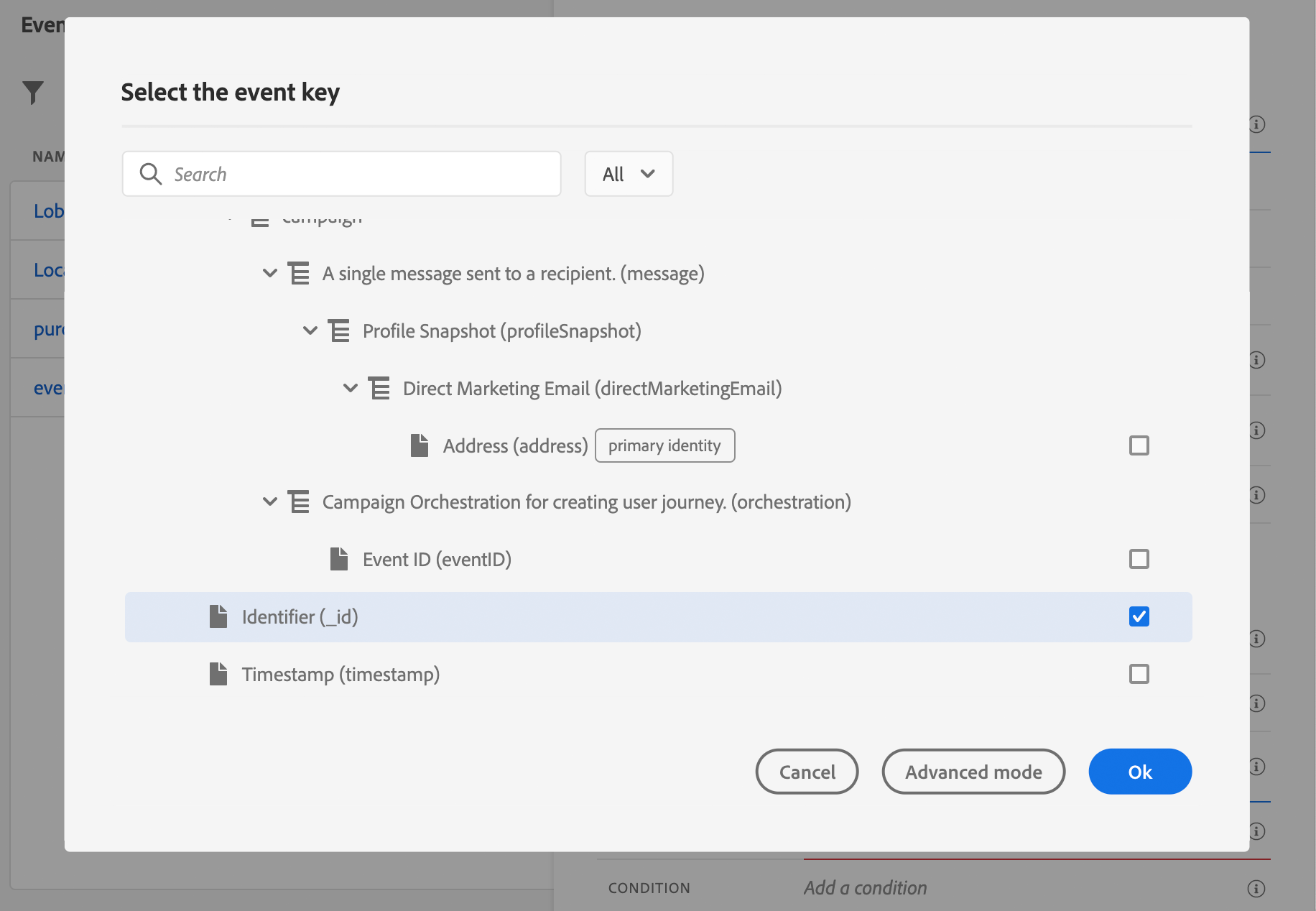
Task: Switch to Advanced mode
Action: click(x=973, y=772)
